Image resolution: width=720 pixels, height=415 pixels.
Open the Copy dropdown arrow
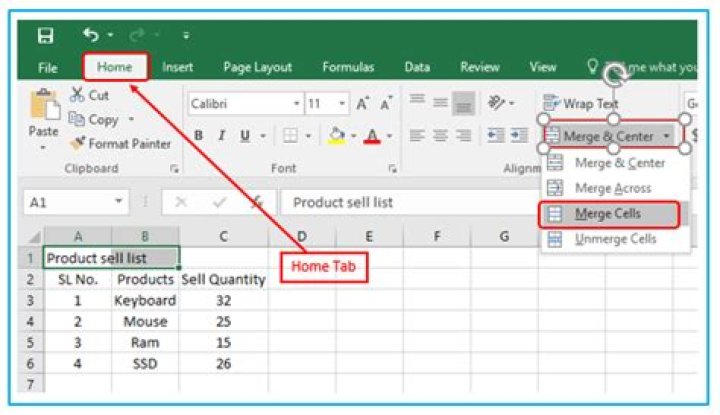pyautogui.click(x=131, y=119)
